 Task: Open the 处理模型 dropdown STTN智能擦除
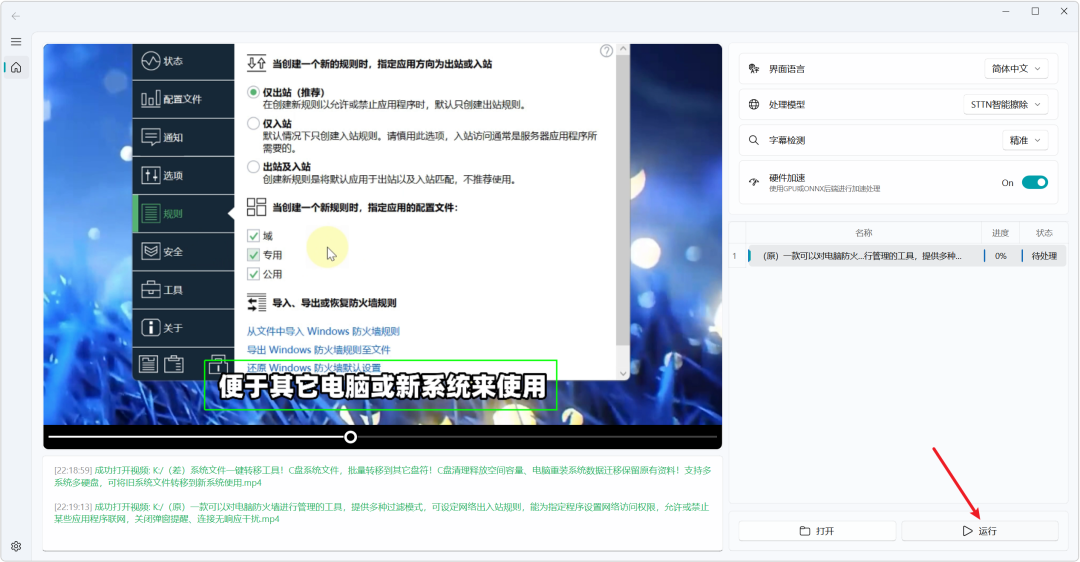[1005, 105]
